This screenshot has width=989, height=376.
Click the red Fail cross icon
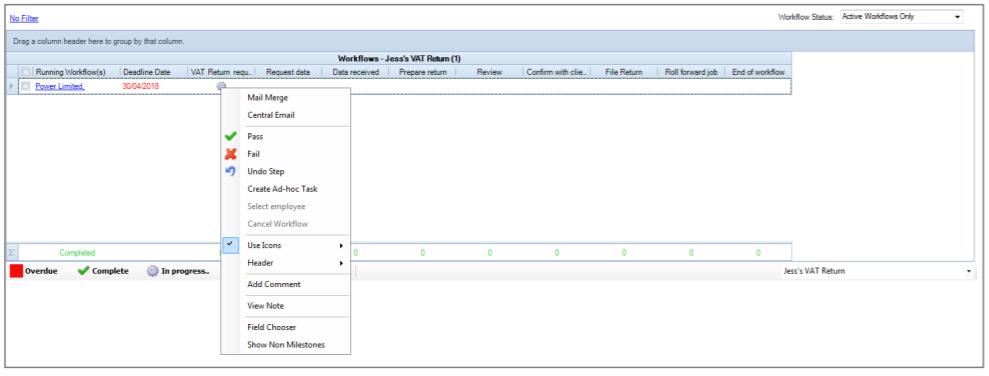tap(231, 154)
